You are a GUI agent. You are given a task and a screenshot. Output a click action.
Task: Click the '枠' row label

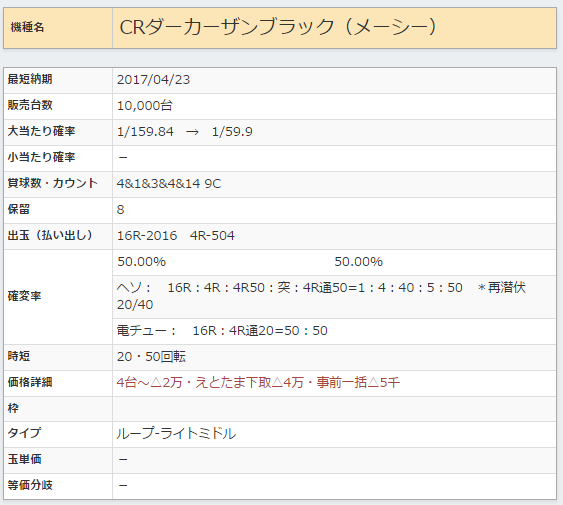point(13,408)
